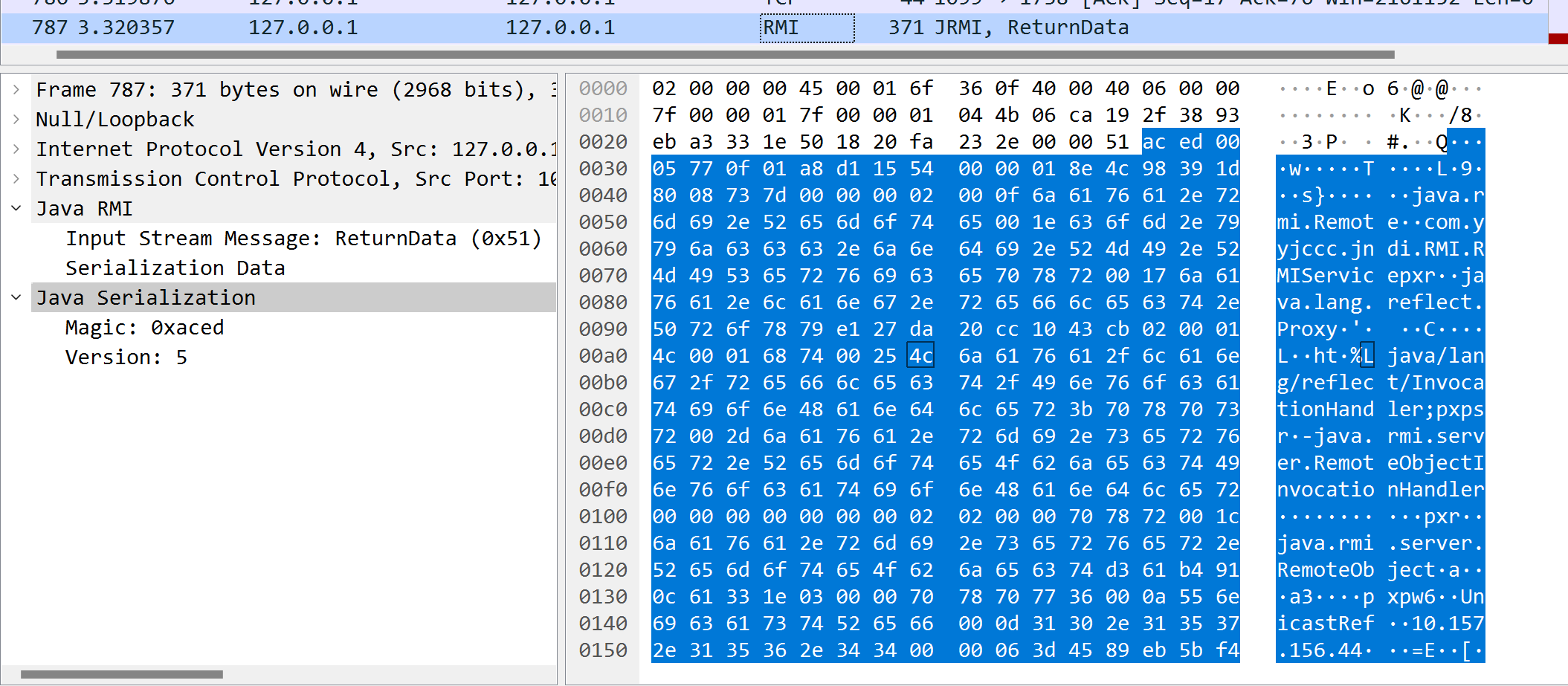
Task: Click the details pane horizontal scrollbar
Action: [122, 674]
